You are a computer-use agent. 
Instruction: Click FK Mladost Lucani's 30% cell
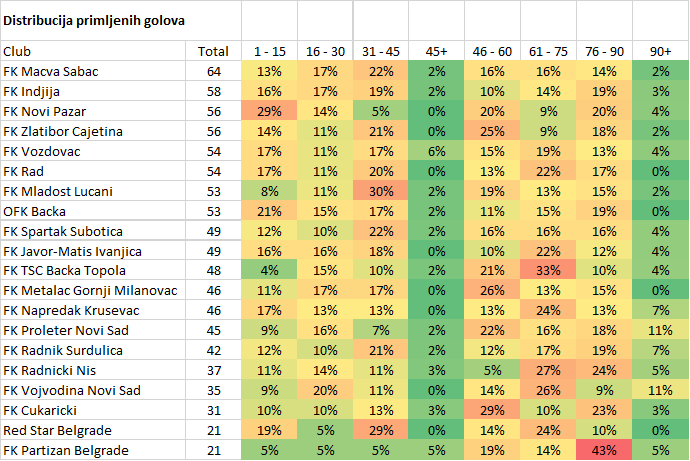click(x=381, y=191)
